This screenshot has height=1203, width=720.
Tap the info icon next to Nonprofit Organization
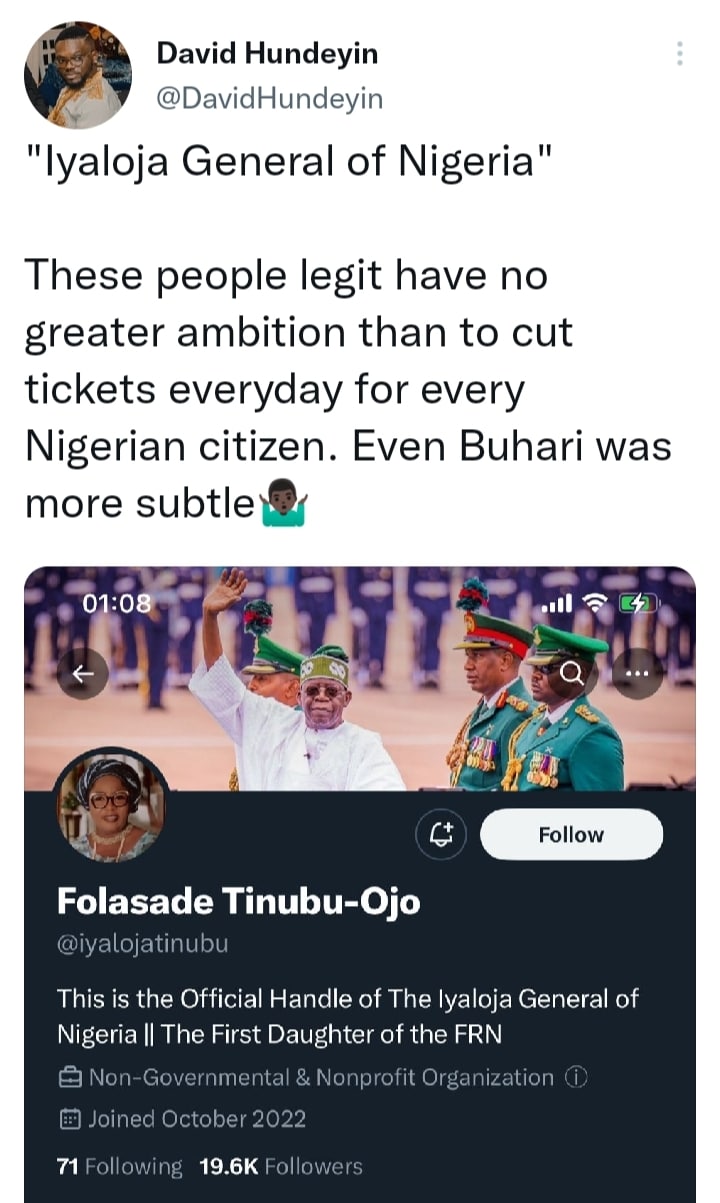point(576,1077)
